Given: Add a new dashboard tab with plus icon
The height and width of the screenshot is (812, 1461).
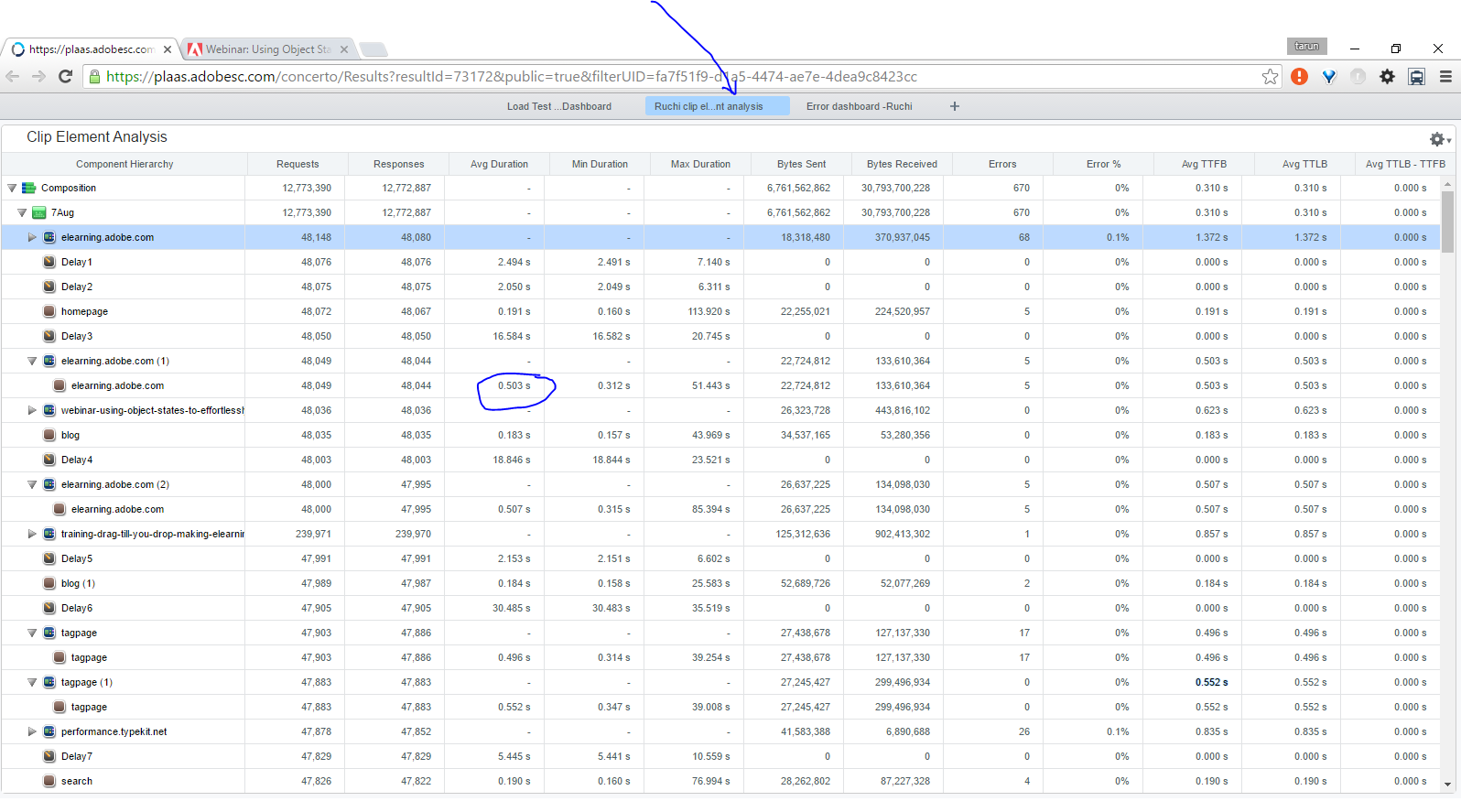Looking at the screenshot, I should [955, 106].
